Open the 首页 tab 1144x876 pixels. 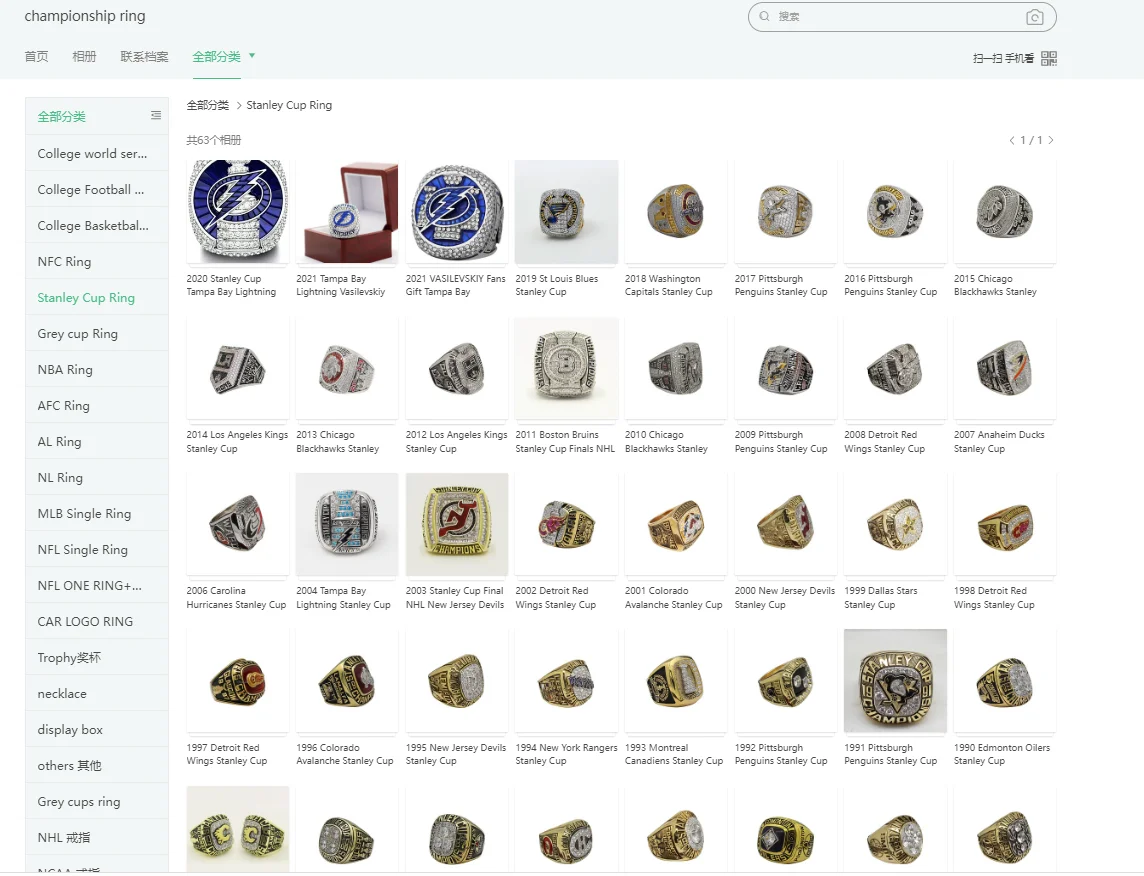(x=36, y=56)
